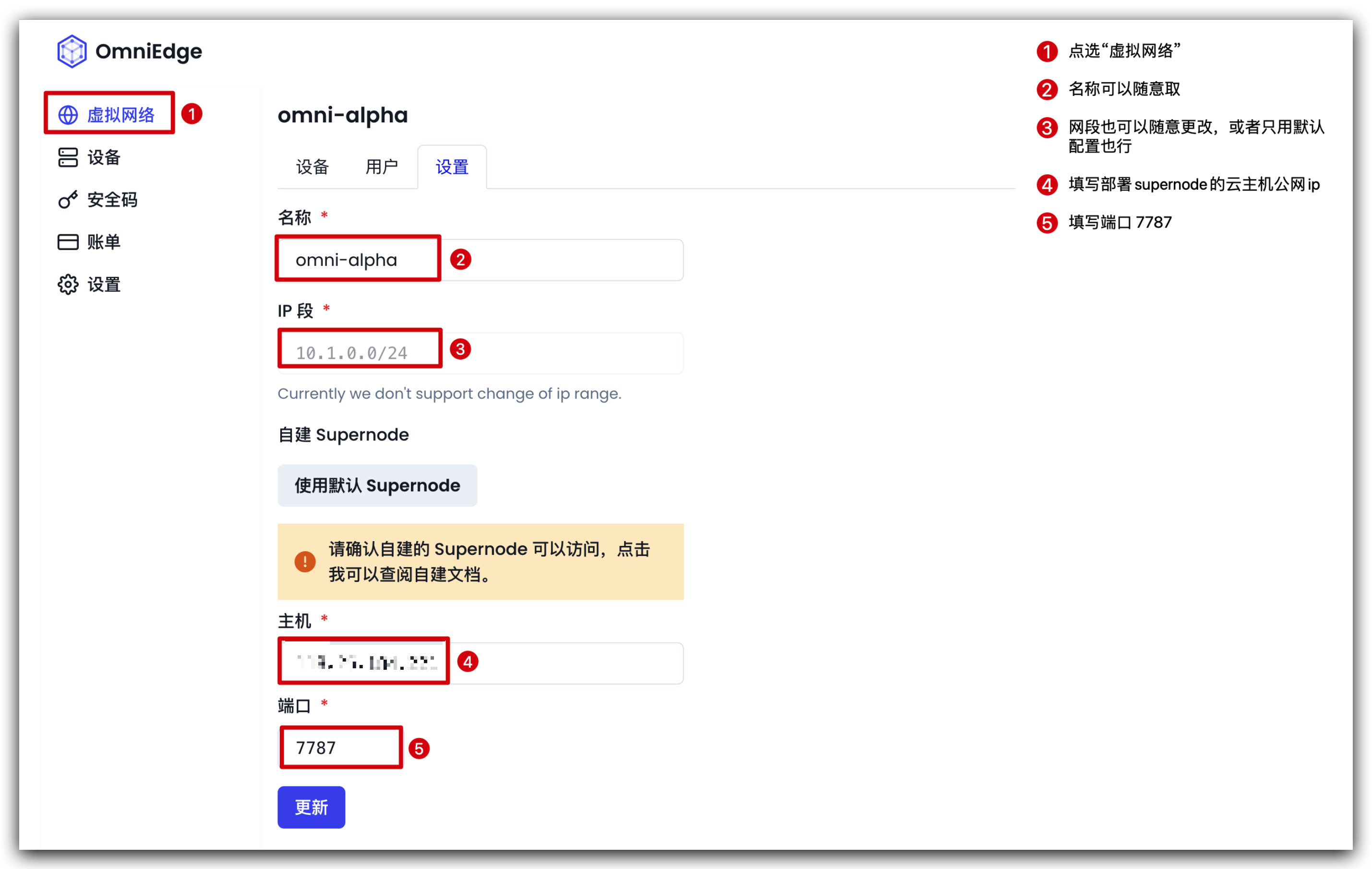Click the 主机 host IP input field

481,663
